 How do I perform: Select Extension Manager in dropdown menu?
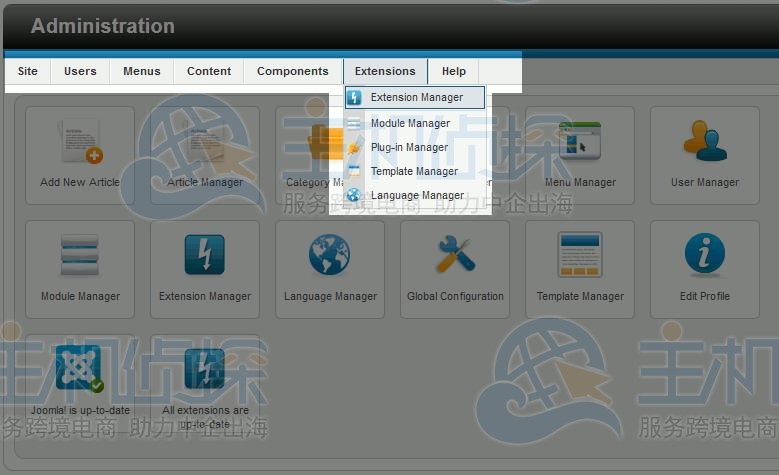pos(415,97)
